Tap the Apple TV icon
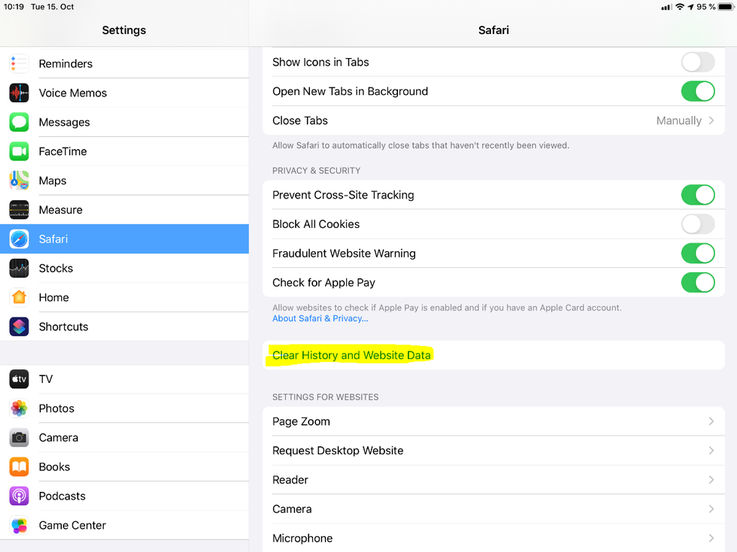The image size is (737, 552). click(x=19, y=379)
